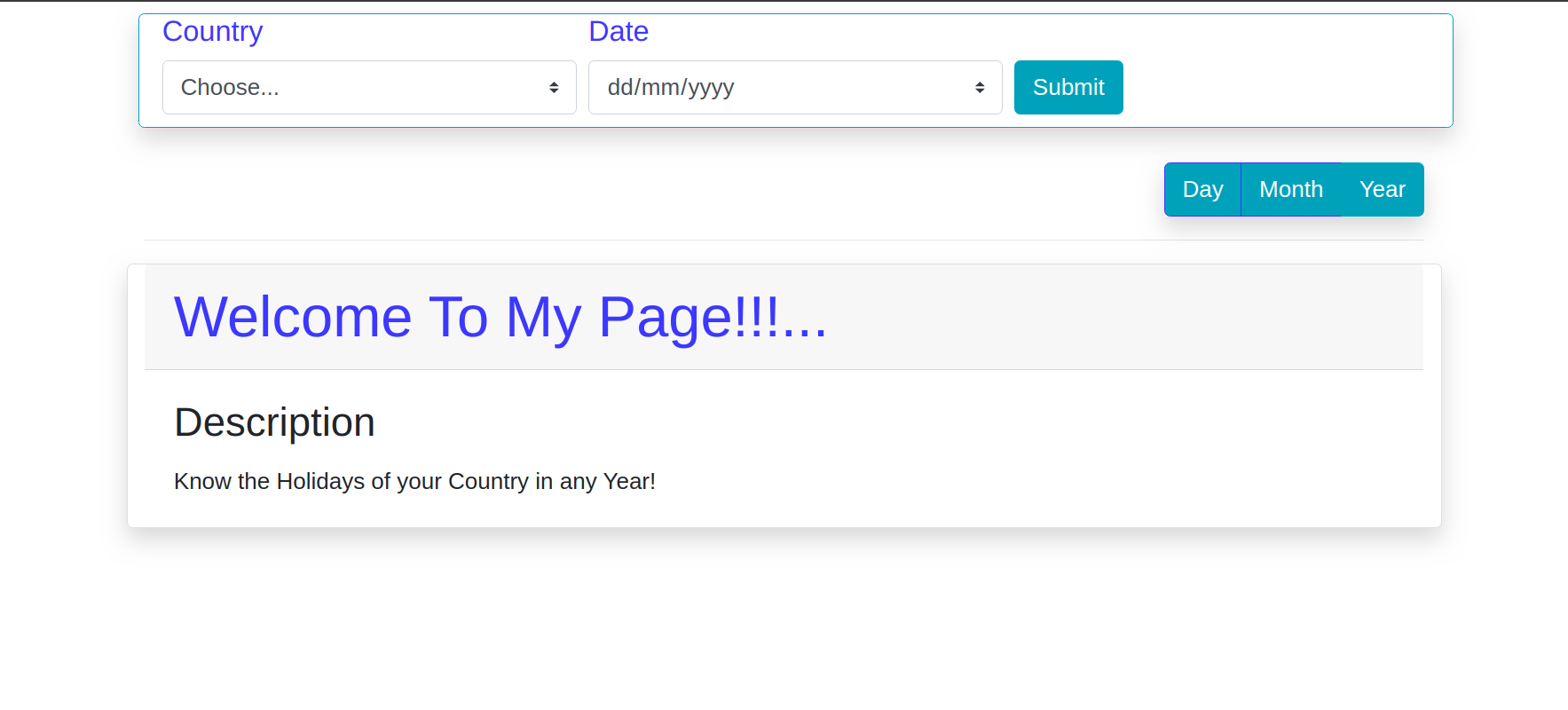Viewport: 1568px width, 710px height.
Task: Click the up-down arrow icon in Date select
Action: click(x=980, y=87)
